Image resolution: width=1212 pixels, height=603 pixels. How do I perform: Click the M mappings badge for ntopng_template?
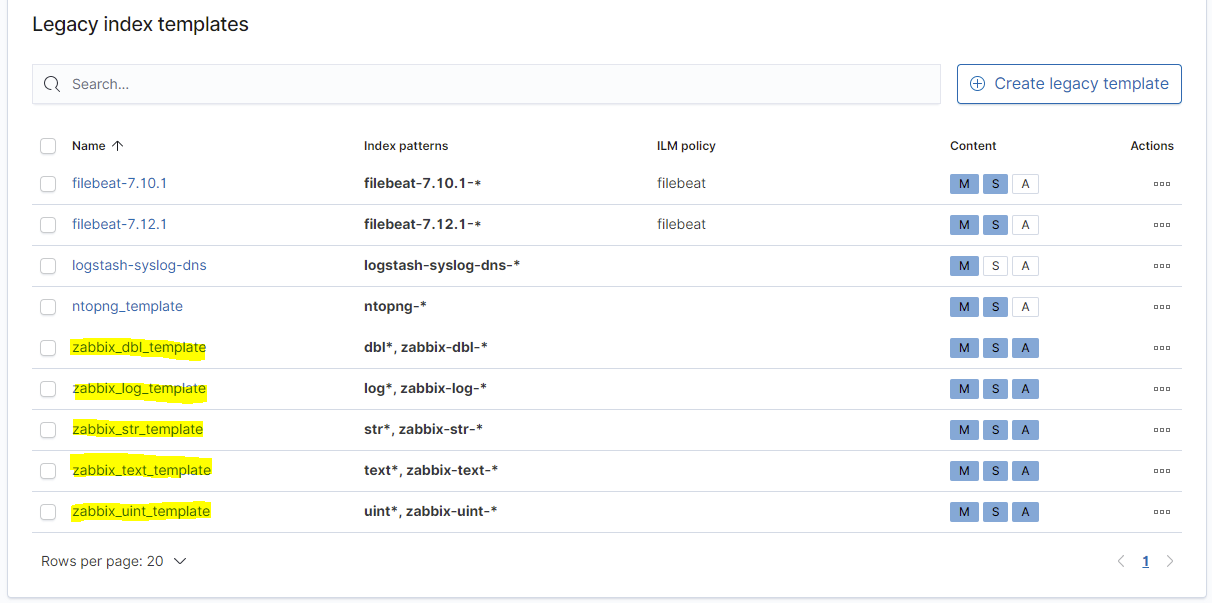(963, 307)
